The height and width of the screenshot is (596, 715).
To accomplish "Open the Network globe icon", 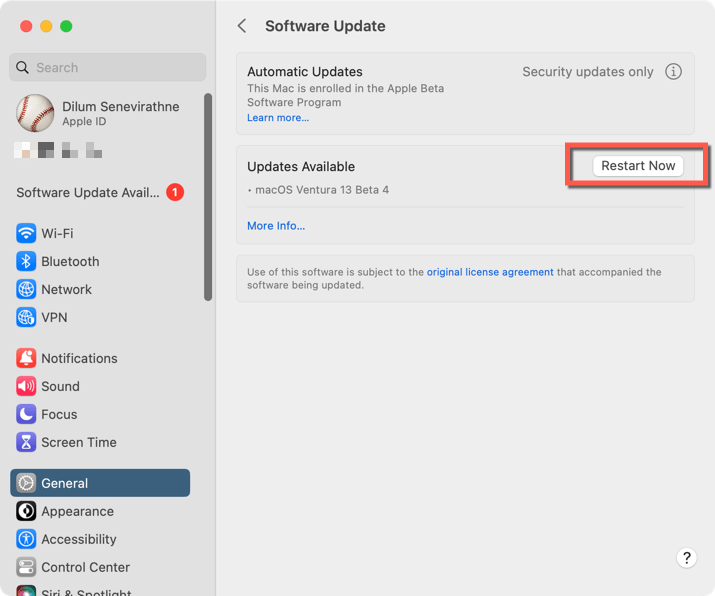I will click(26, 290).
